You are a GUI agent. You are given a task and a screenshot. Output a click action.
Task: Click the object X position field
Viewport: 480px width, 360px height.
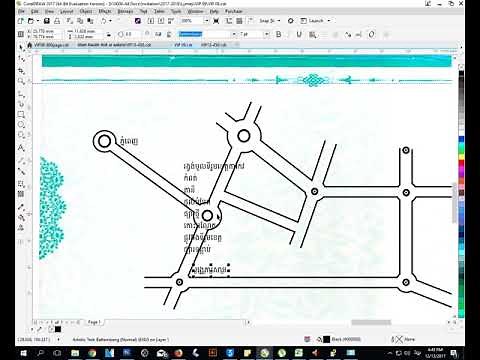tap(46, 31)
